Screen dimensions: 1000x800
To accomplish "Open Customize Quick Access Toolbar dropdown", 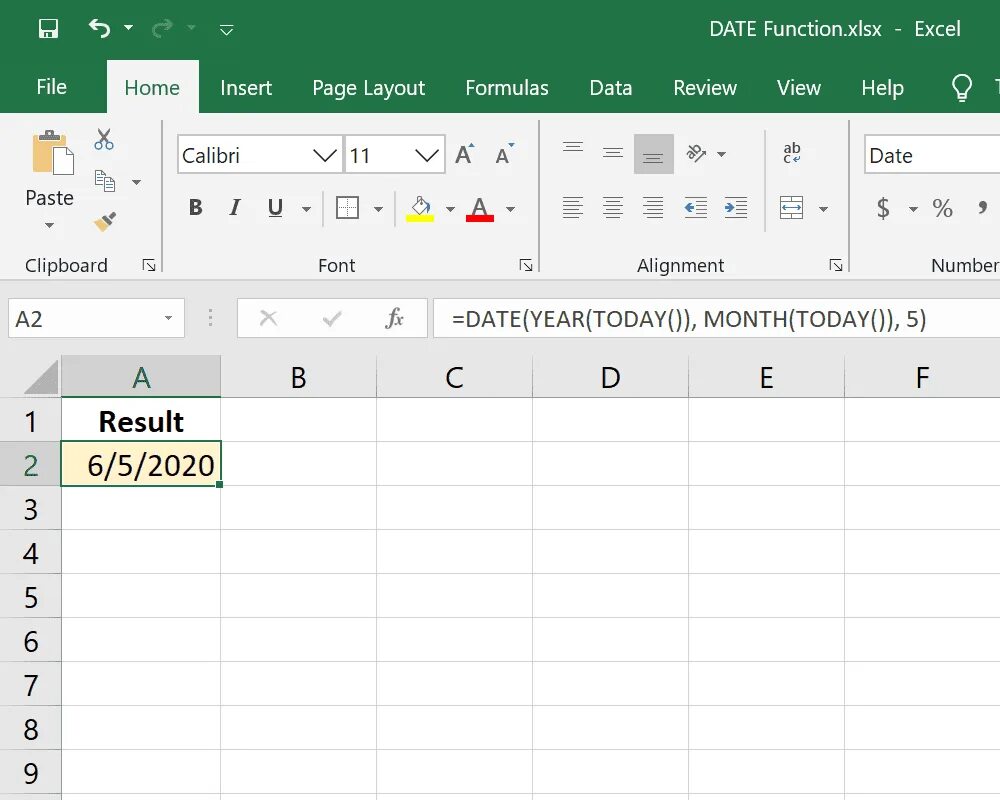I will 226,29.
